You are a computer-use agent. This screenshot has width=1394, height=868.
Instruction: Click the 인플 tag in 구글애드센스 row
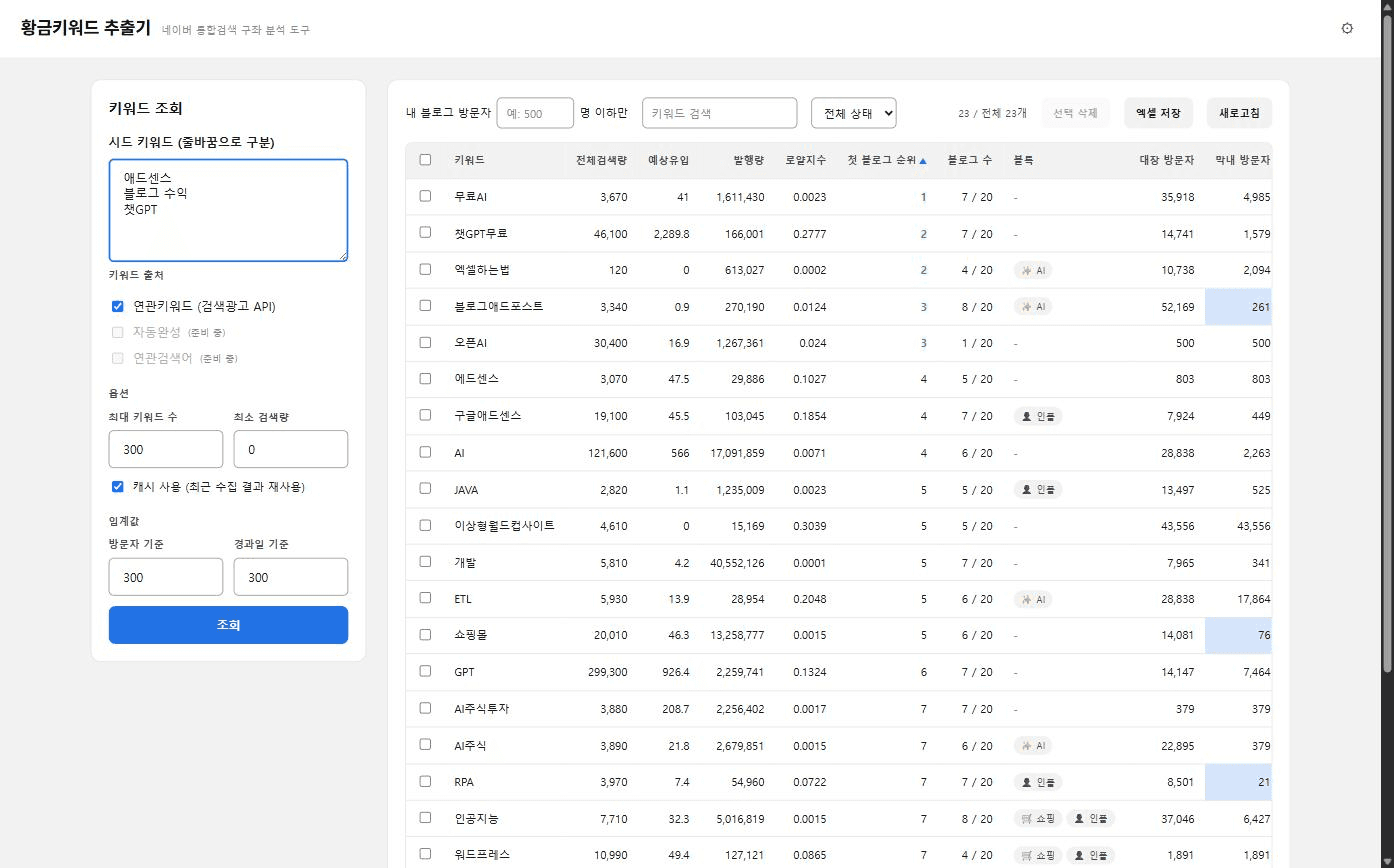(x=1038, y=416)
